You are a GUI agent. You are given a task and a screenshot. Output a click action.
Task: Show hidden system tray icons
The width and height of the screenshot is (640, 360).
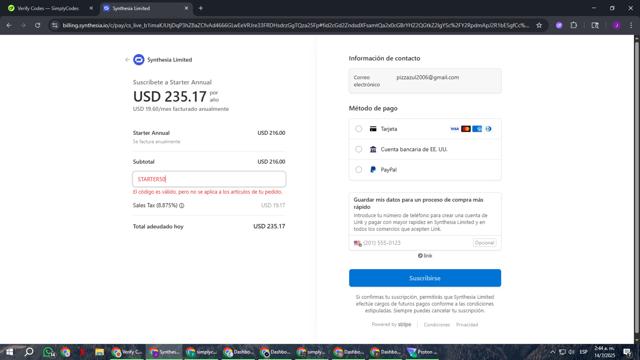tap(552, 352)
